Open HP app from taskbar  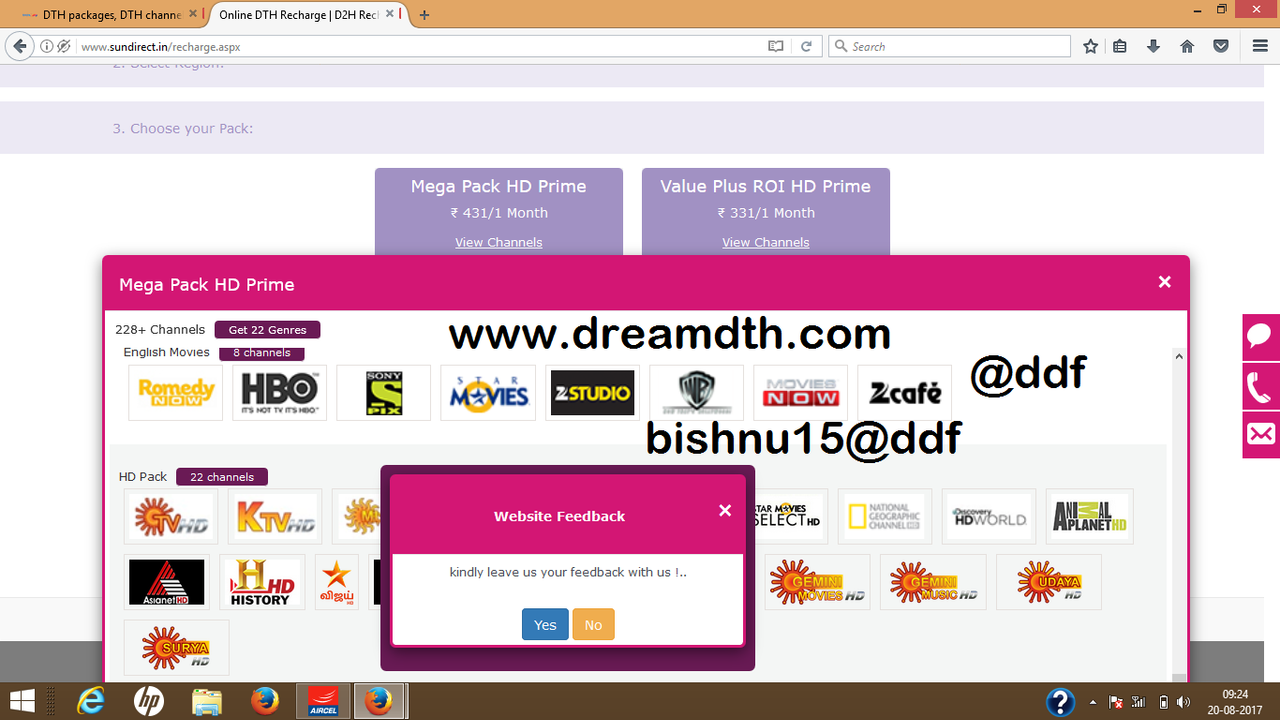point(149,701)
